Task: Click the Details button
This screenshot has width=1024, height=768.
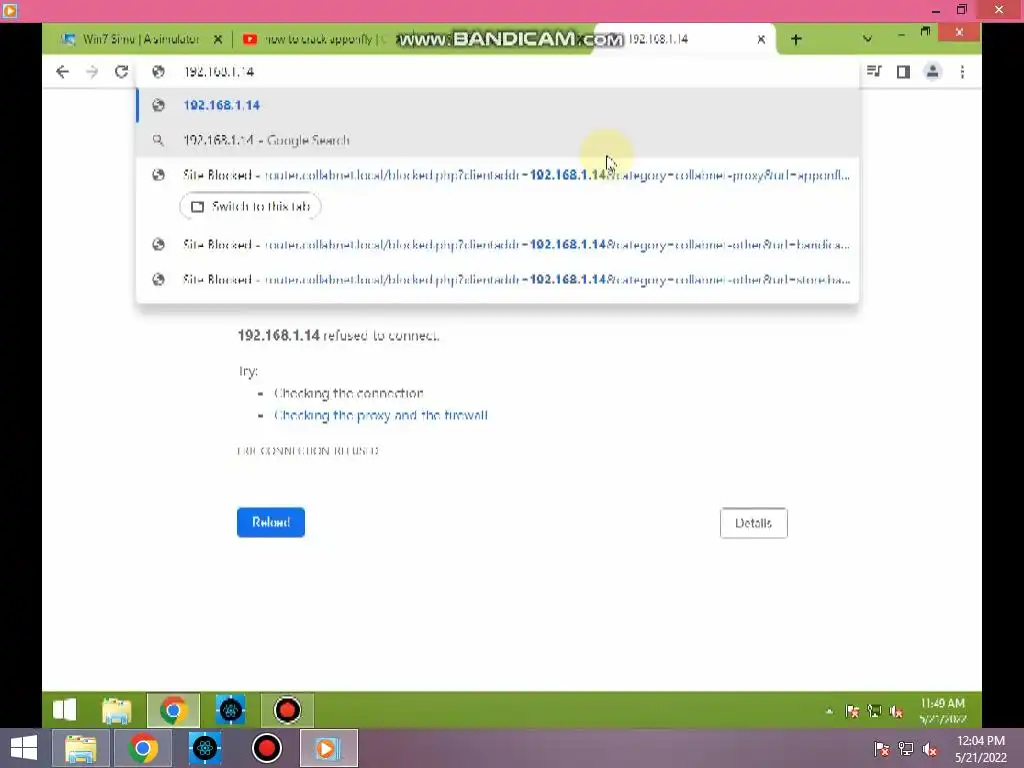Action: [x=754, y=523]
